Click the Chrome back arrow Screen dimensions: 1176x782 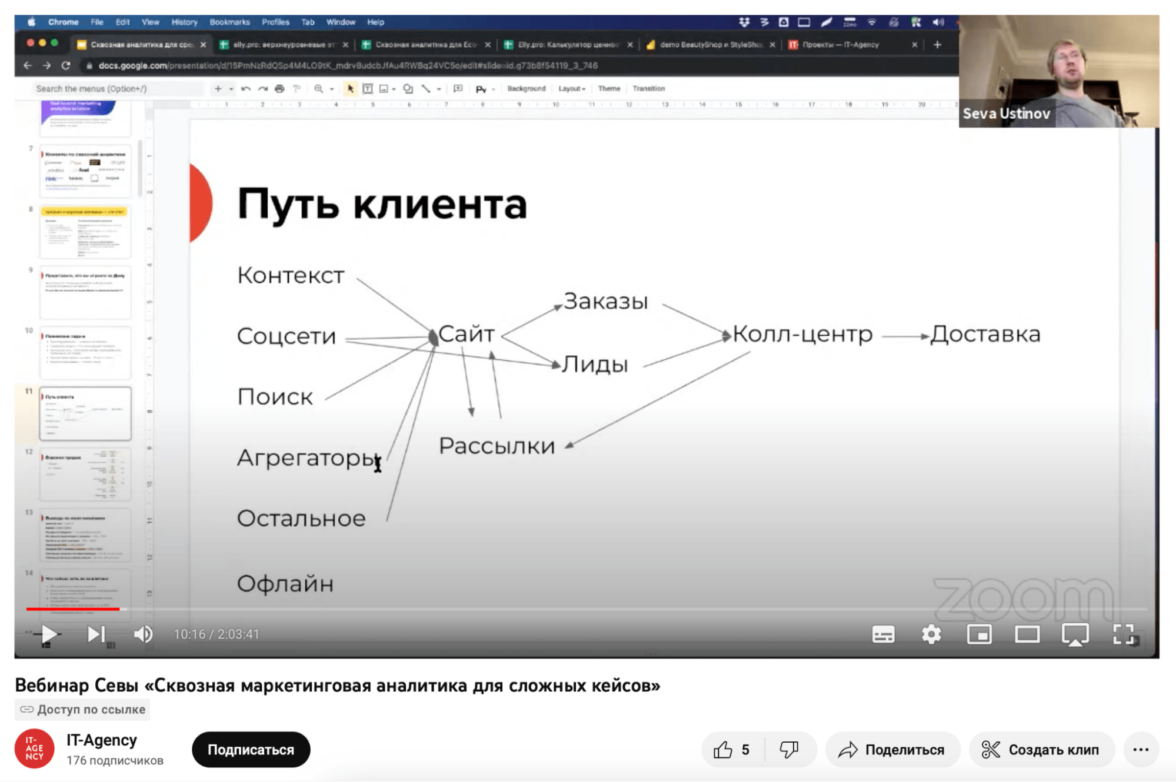[x=28, y=66]
